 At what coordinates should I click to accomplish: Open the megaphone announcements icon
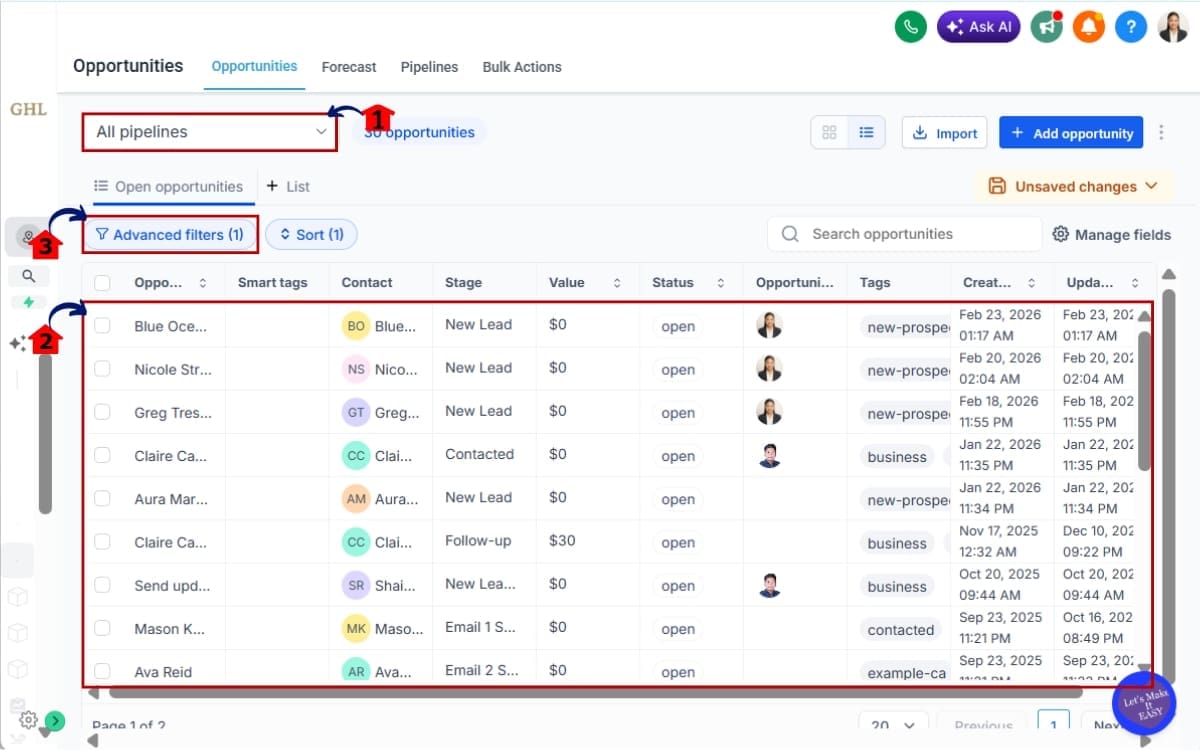1047,27
